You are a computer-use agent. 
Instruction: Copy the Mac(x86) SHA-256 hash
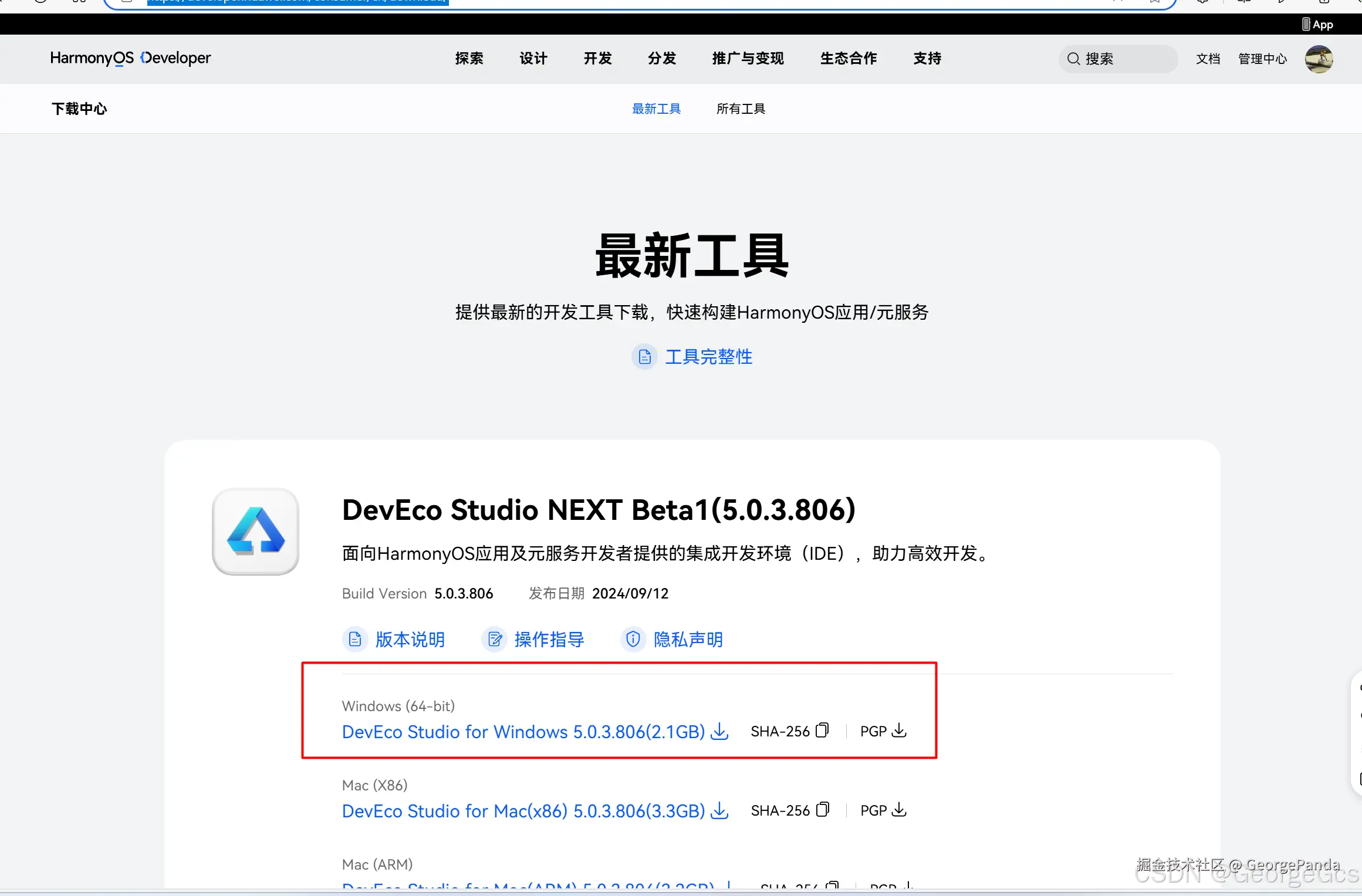tap(822, 810)
